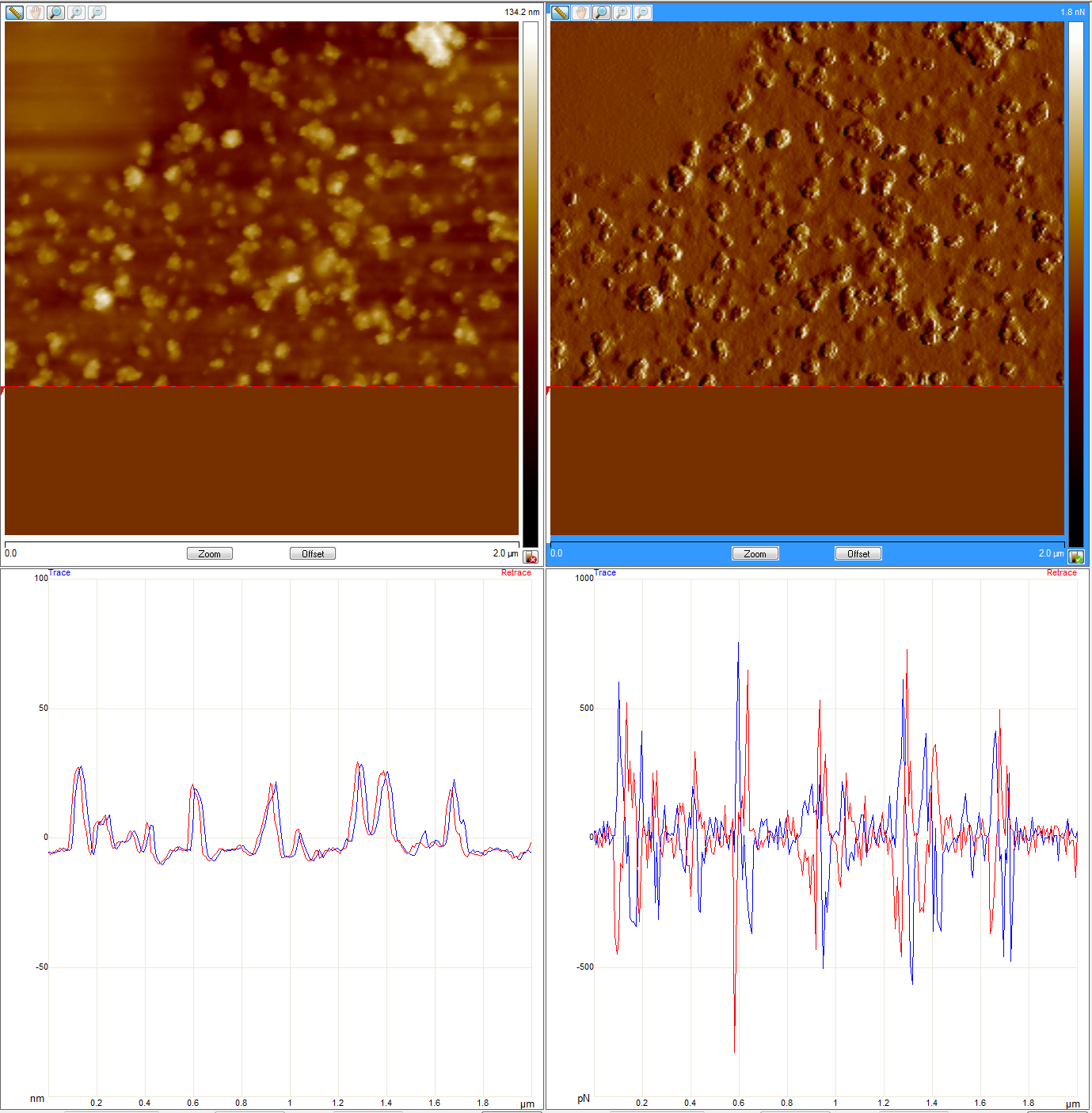The width and height of the screenshot is (1092, 1113).
Task: Toggle the green capture icon under right color bar
Action: coord(1075,557)
